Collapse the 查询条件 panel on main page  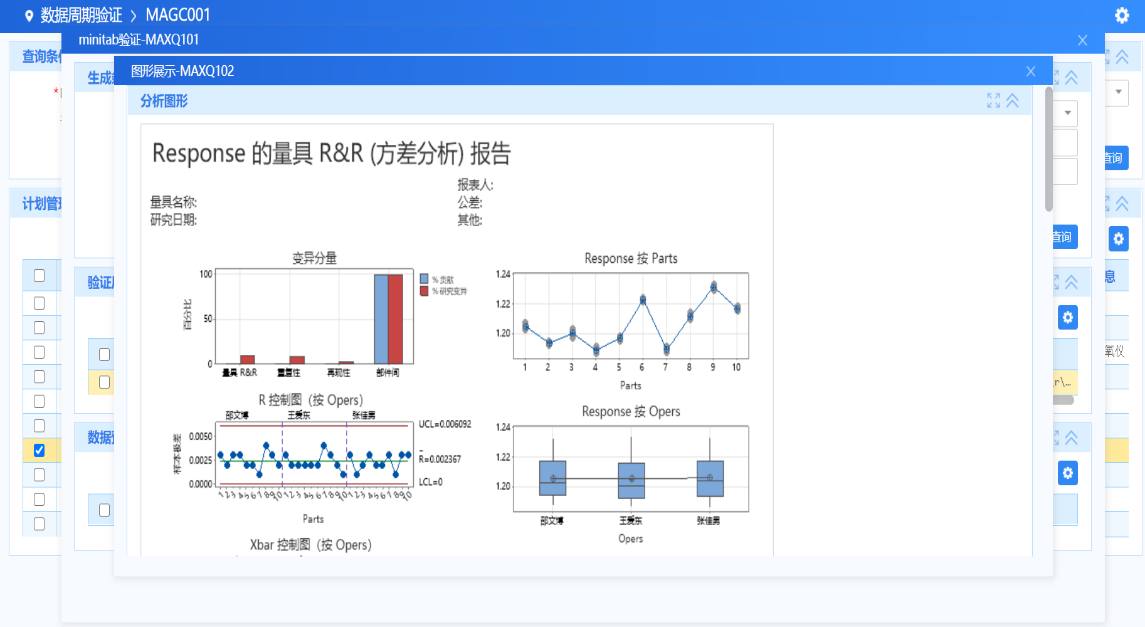pos(1122,57)
